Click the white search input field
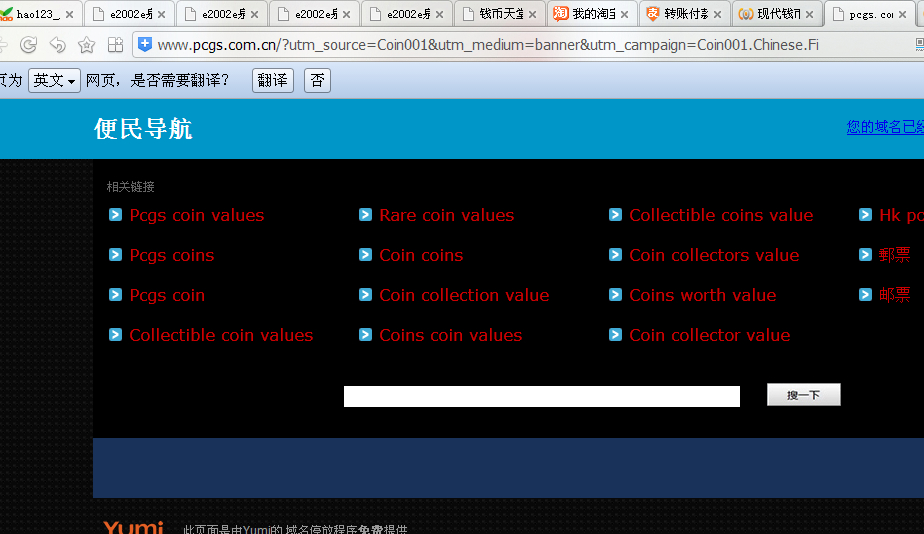Image resolution: width=924 pixels, height=534 pixels. (x=541, y=396)
